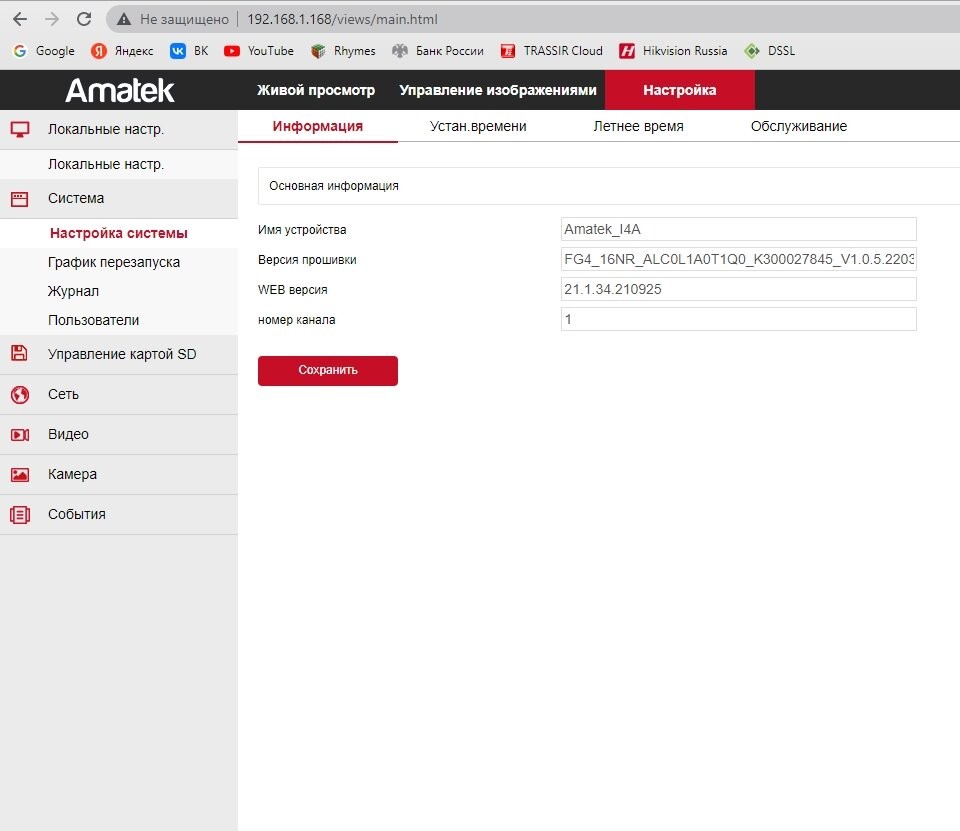Expand the Сеть section
Screen dimensions: 960x831
pyautogui.click(x=119, y=394)
